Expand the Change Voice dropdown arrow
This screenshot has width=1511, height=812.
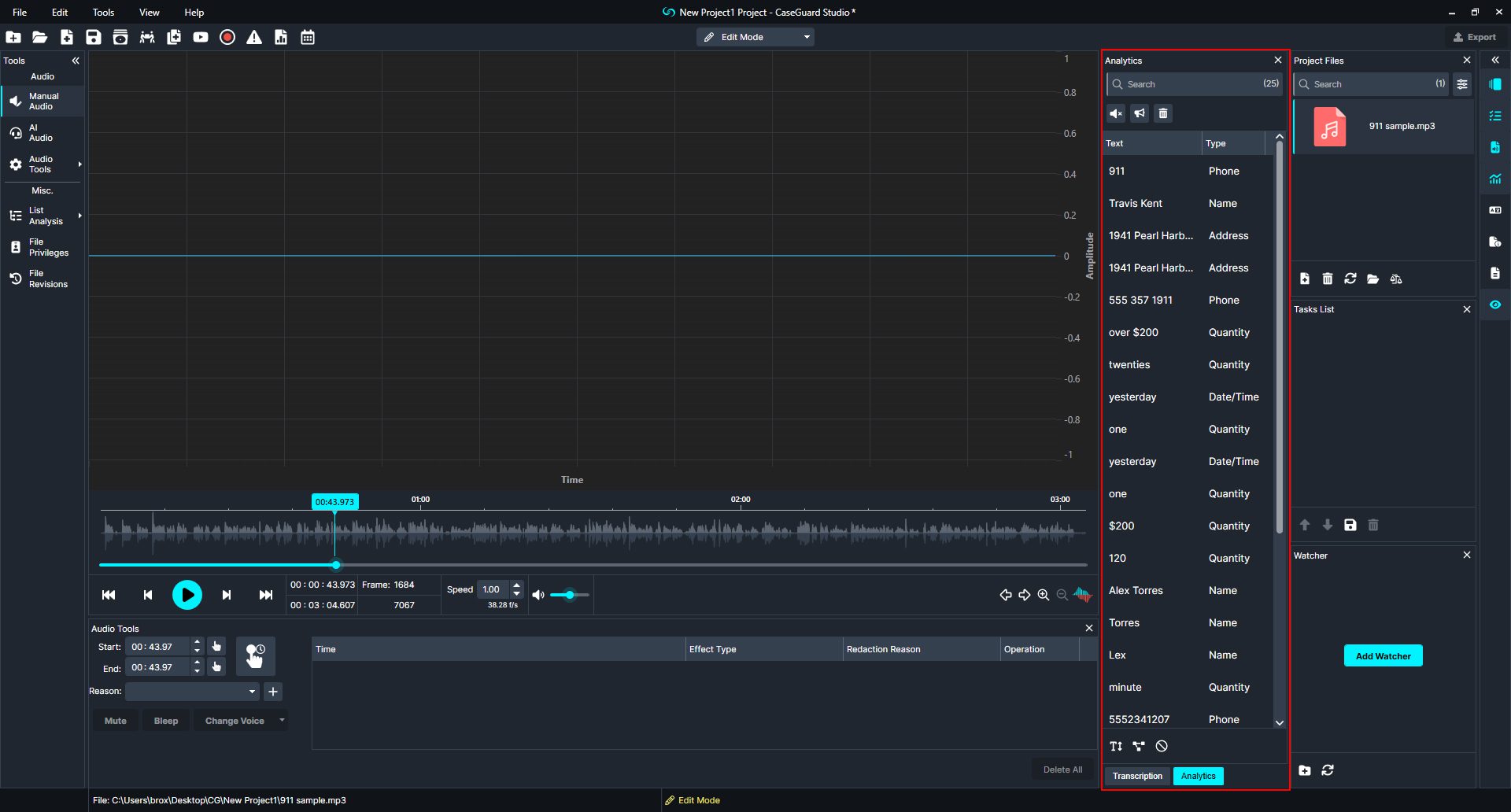[x=282, y=720]
